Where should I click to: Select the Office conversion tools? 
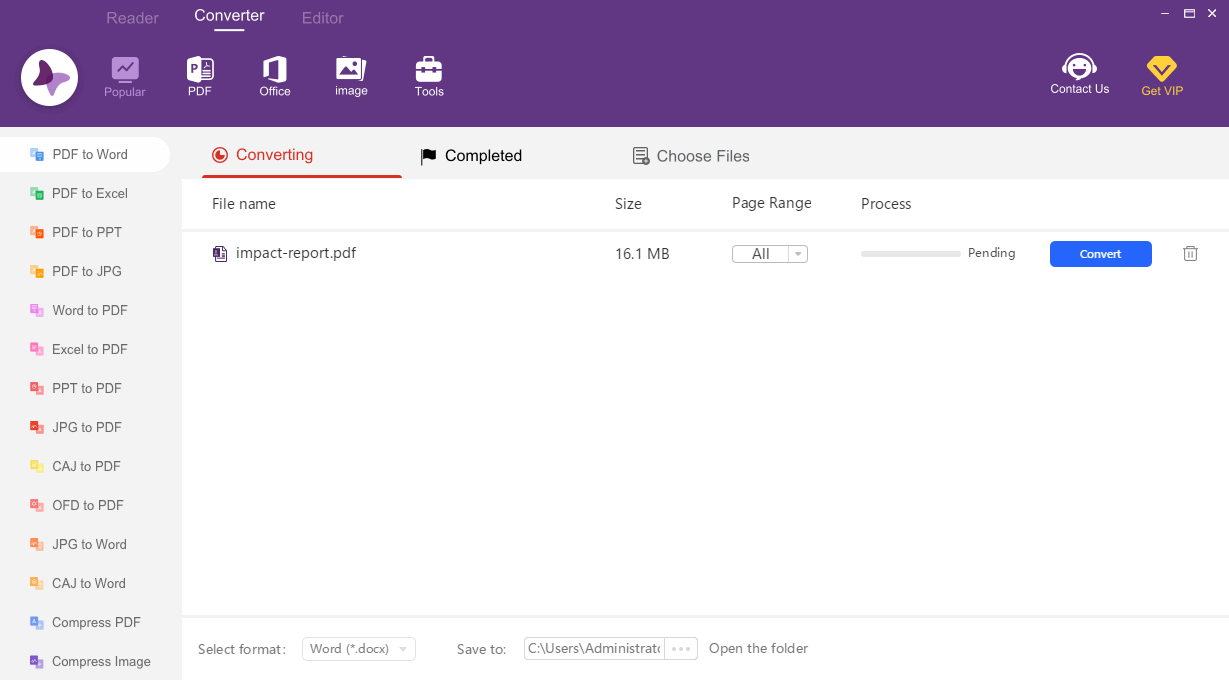click(274, 75)
